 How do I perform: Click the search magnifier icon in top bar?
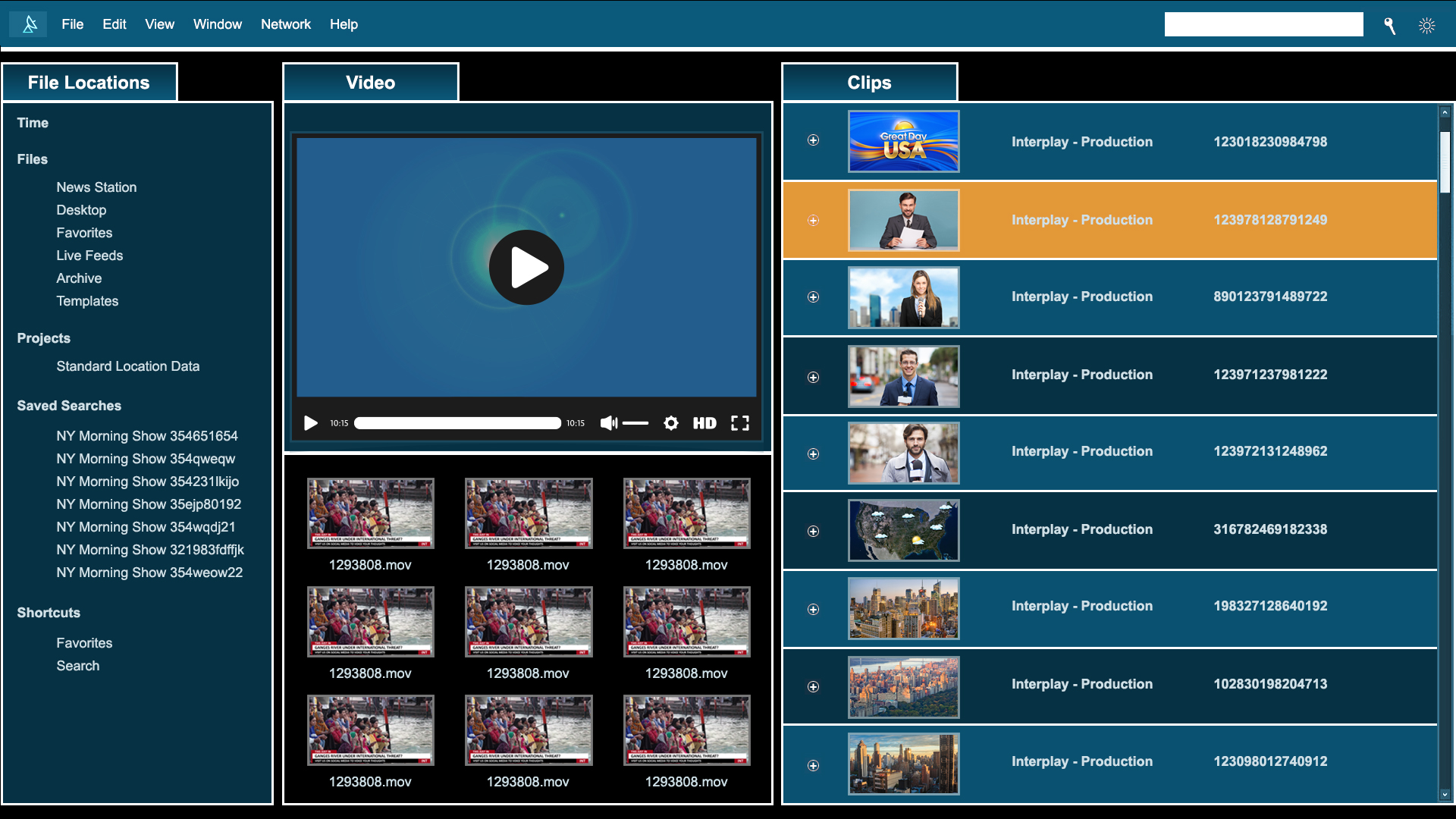pos(1389,25)
